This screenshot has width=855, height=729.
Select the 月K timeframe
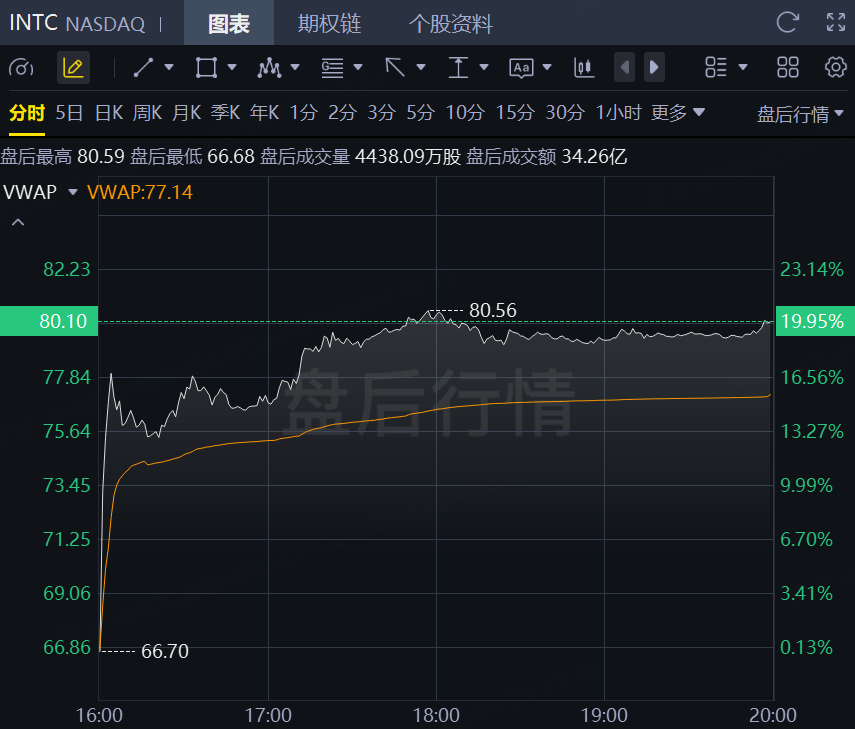187,113
